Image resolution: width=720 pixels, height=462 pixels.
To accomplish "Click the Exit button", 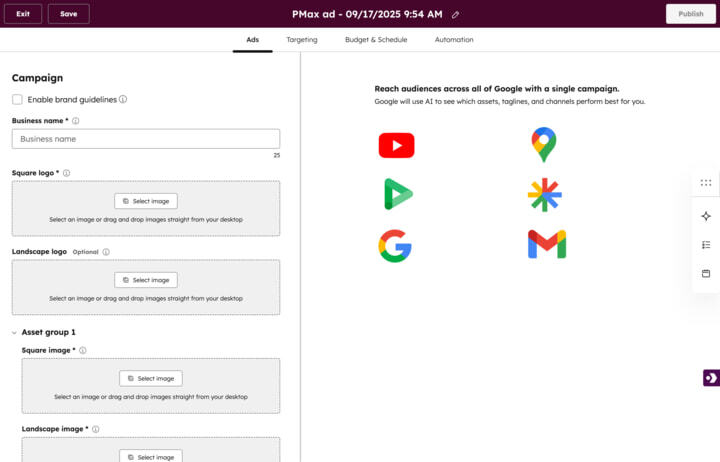I will [x=23, y=14].
